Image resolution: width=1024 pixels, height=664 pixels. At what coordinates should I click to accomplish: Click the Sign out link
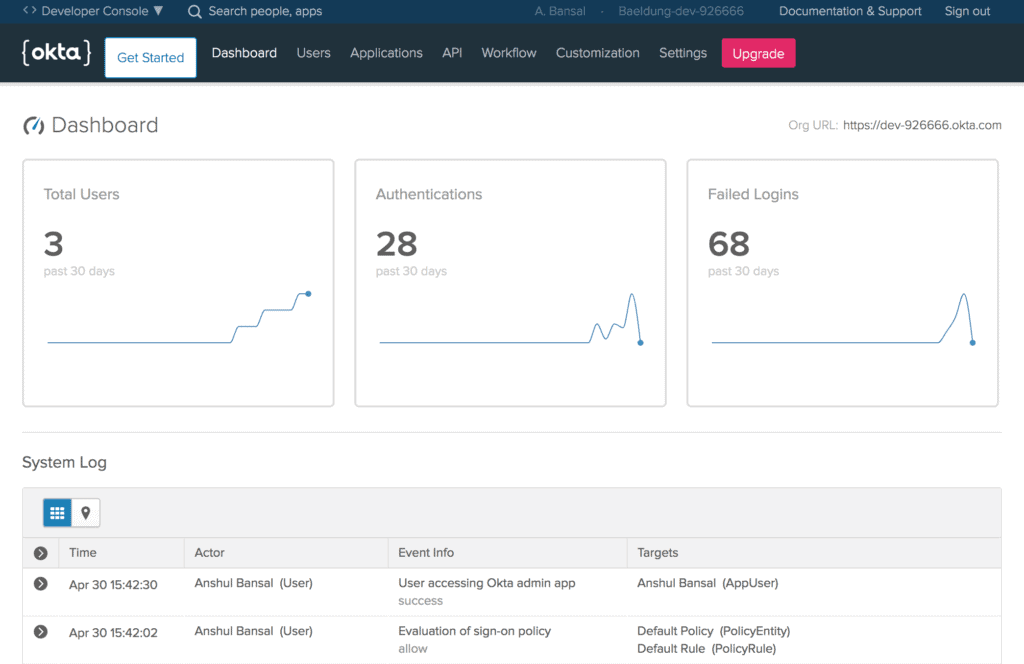click(x=967, y=12)
